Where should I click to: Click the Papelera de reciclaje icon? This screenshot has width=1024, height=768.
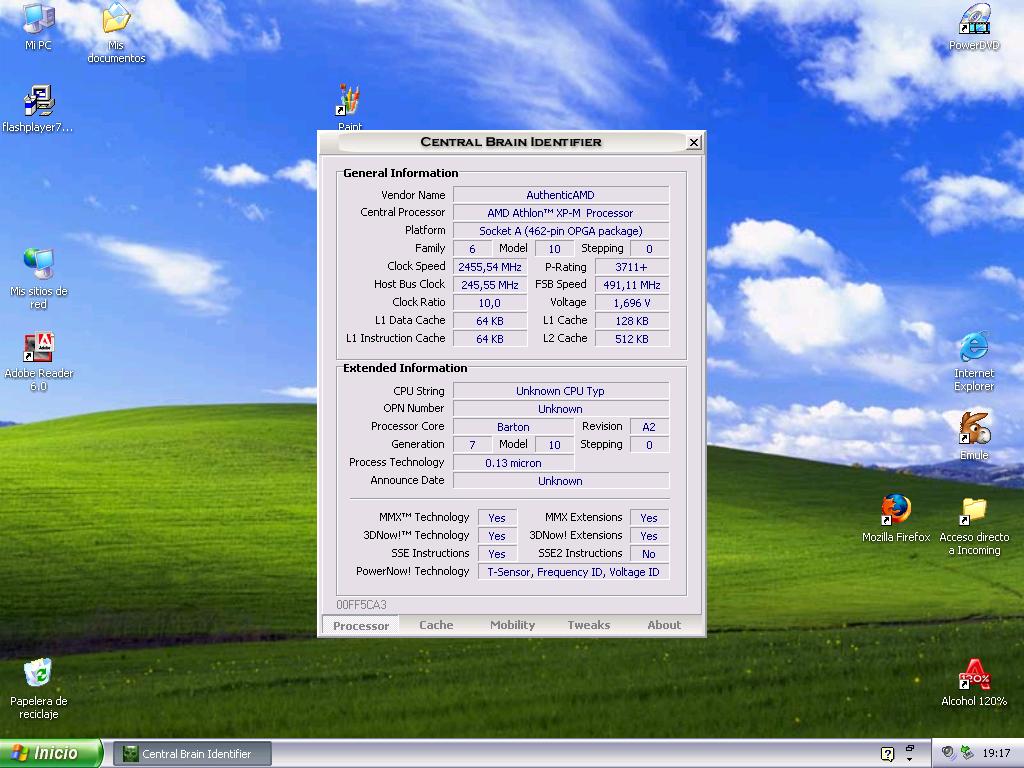click(x=38, y=675)
